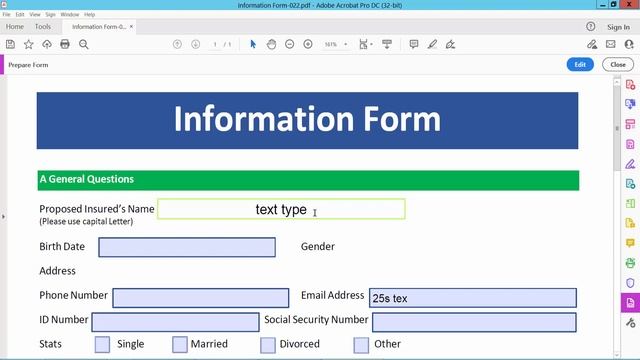
Task: Zoom out with minus circle
Action: click(x=289, y=44)
